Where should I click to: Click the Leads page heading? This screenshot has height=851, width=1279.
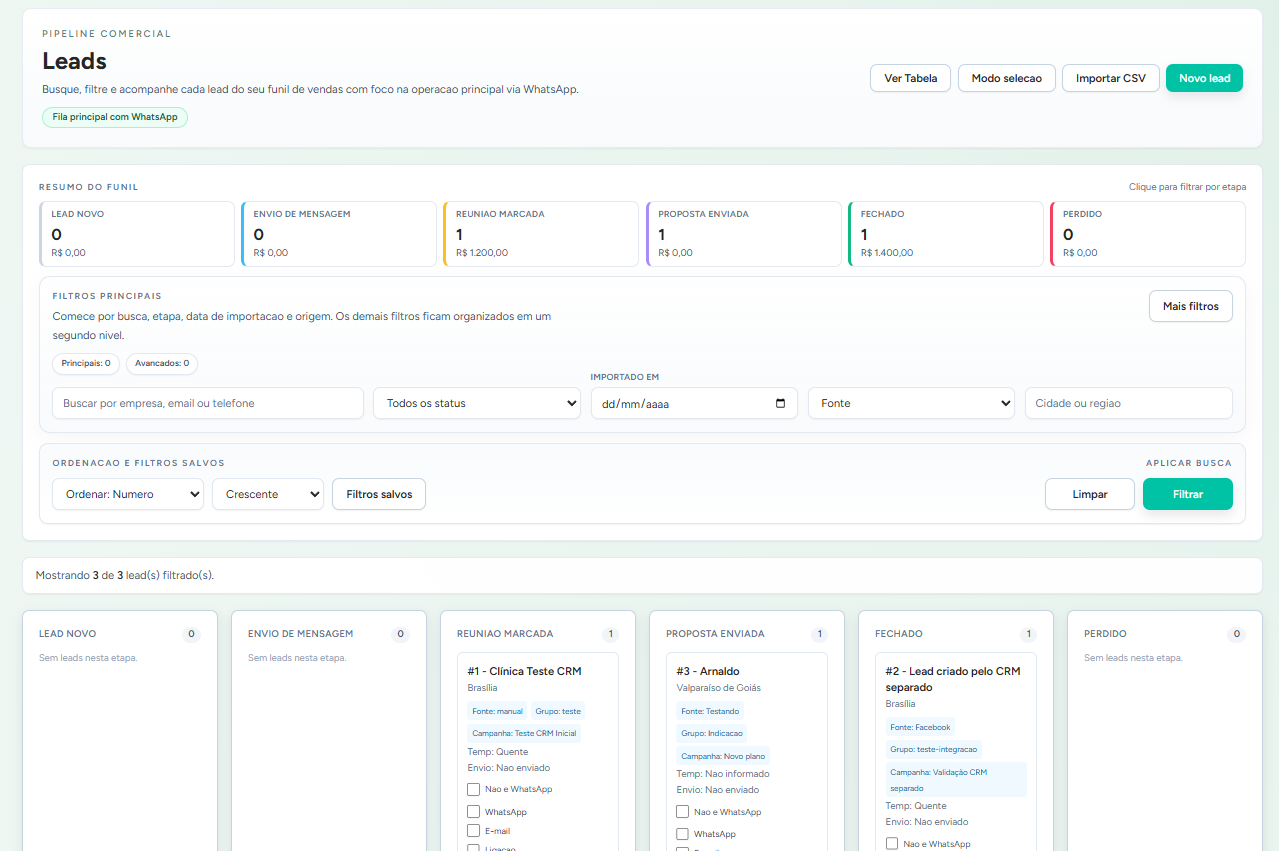point(74,61)
